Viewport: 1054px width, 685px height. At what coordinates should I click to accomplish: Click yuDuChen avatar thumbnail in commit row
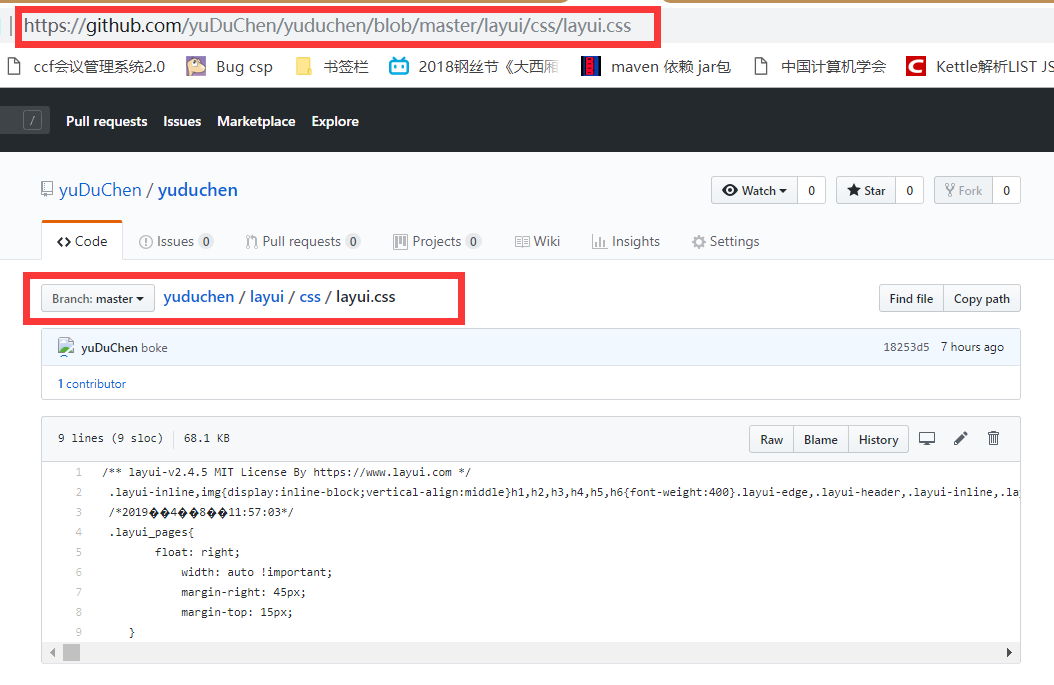tap(66, 347)
